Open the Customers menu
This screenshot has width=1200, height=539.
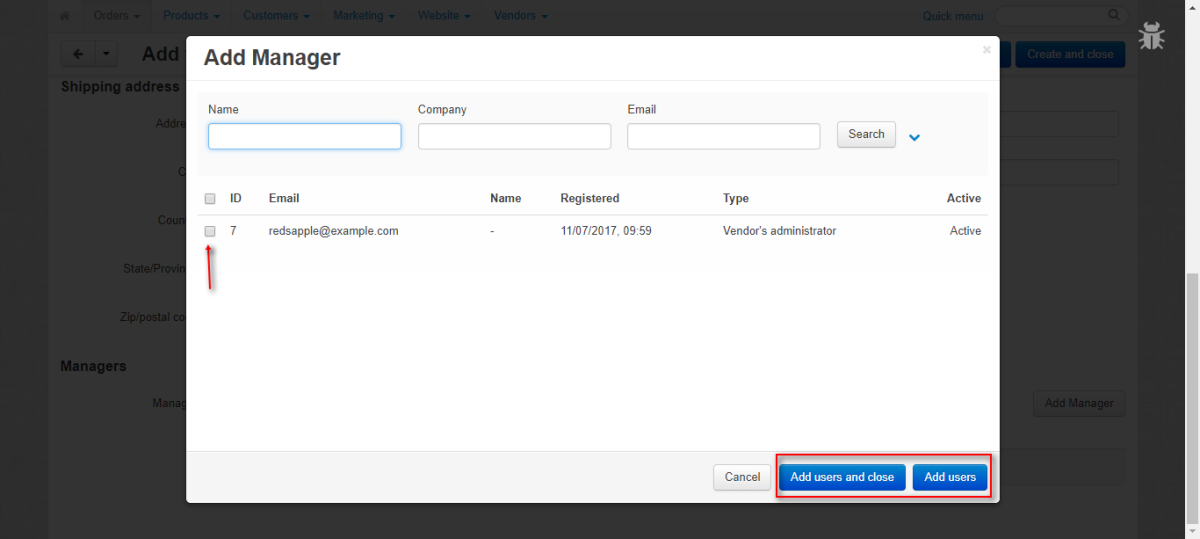(x=276, y=16)
